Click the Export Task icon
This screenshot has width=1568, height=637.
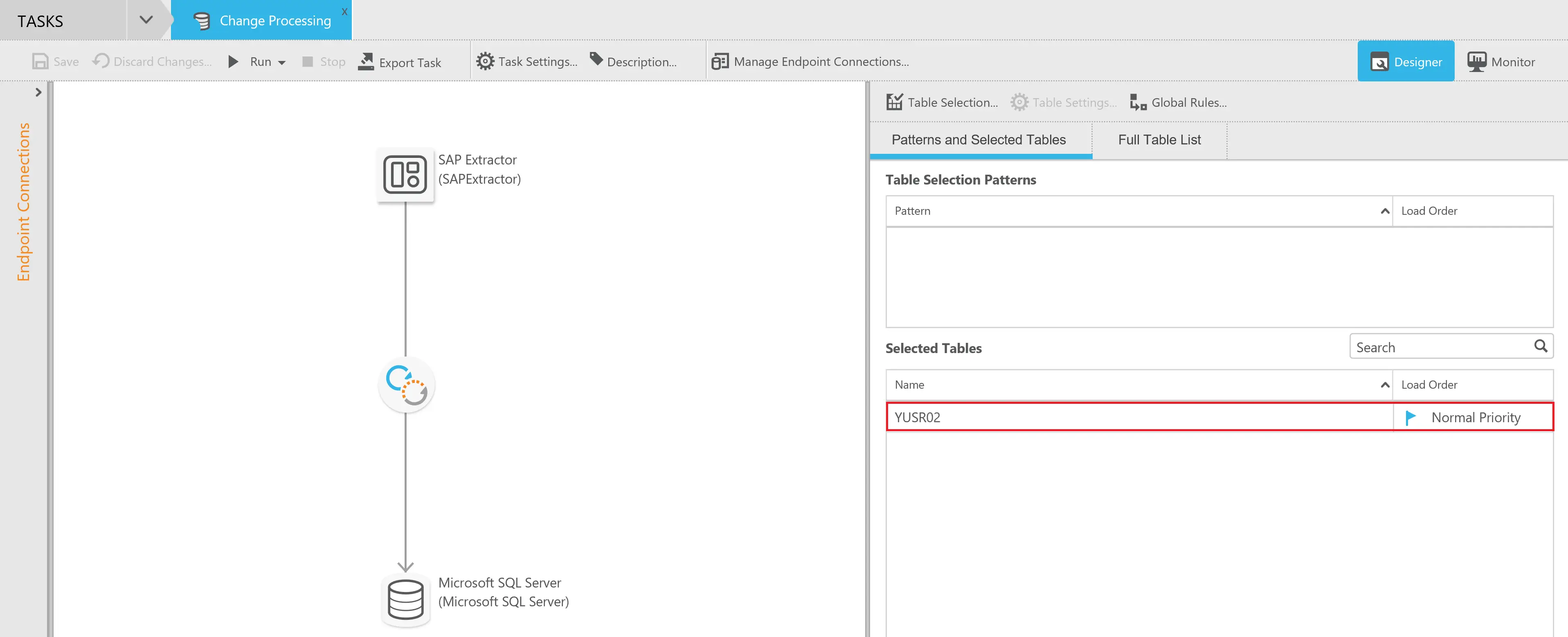366,61
